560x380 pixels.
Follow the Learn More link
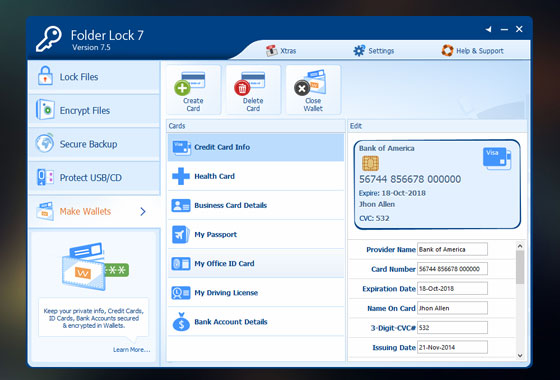click(132, 350)
